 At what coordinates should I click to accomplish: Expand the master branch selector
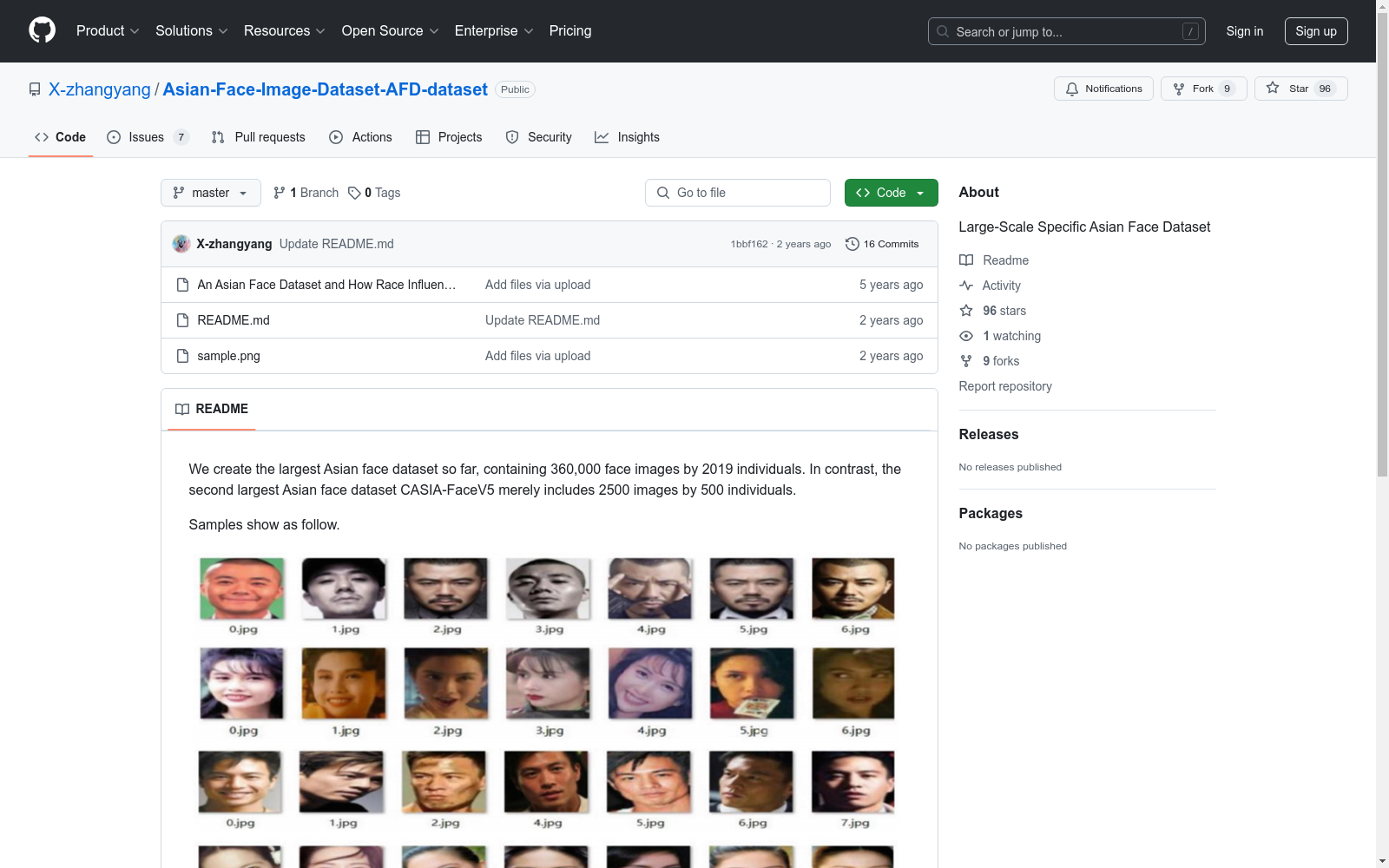coord(210,193)
